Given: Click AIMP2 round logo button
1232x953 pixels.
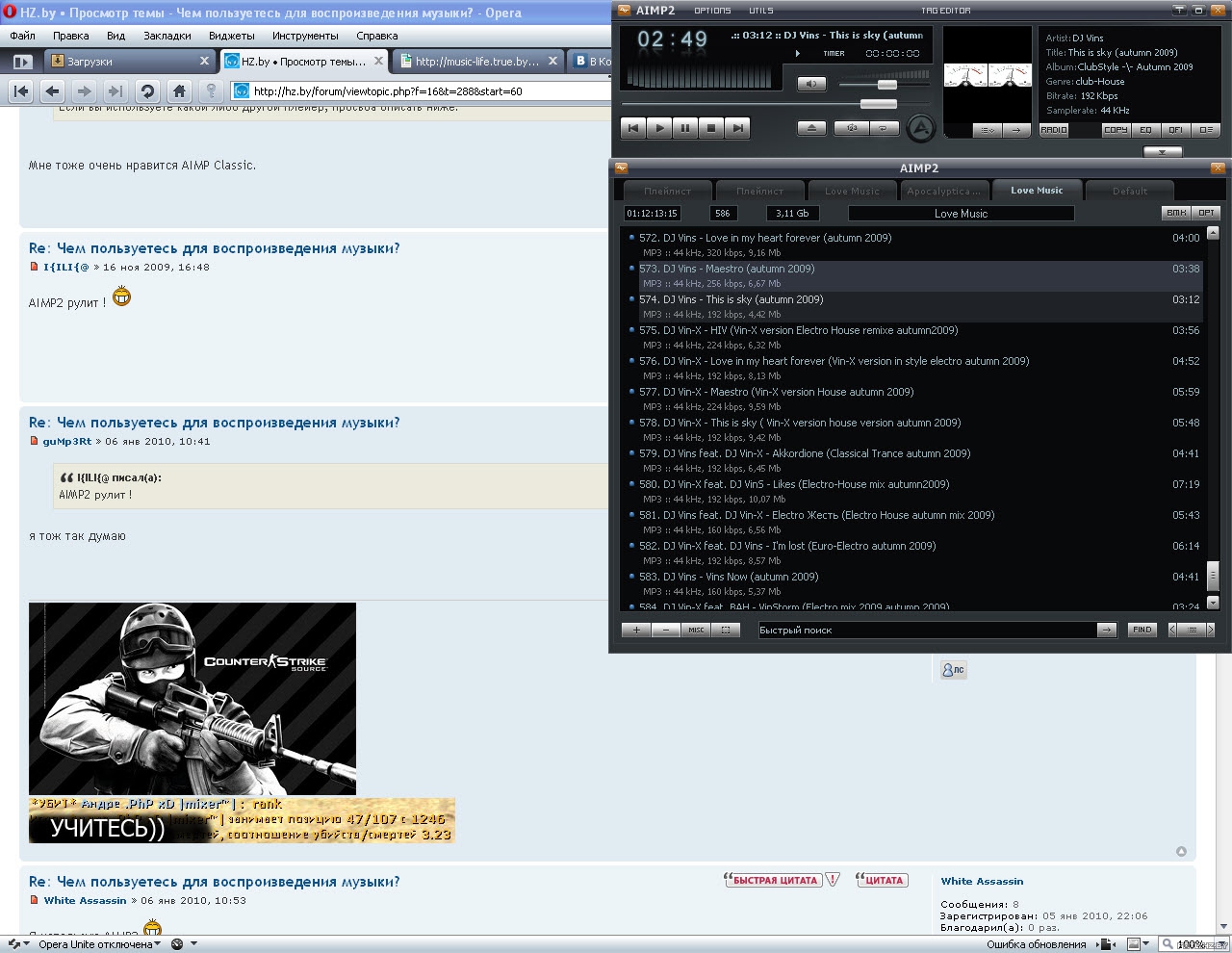Looking at the screenshot, I should [x=921, y=127].
